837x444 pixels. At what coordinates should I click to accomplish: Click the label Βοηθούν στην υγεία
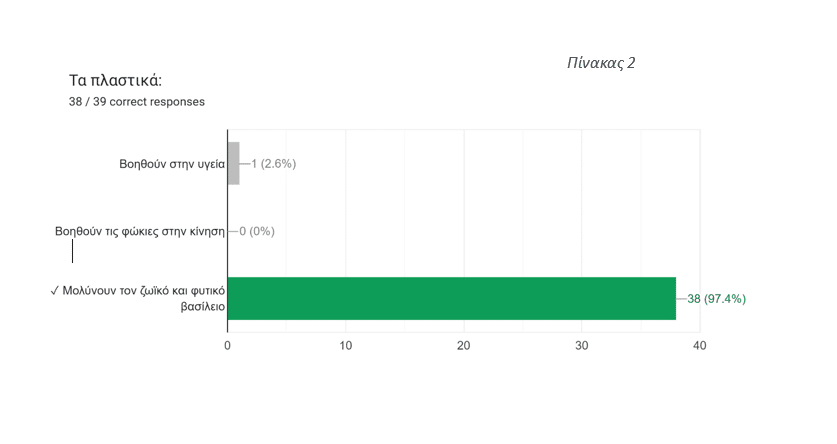click(x=172, y=164)
